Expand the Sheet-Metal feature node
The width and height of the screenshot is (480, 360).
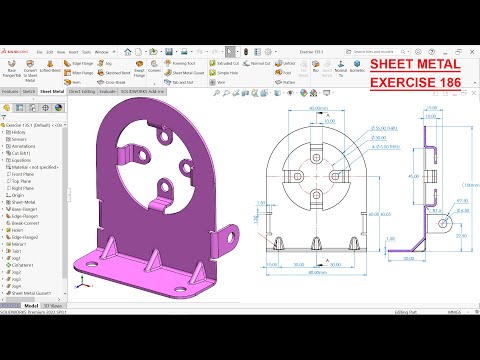(3, 202)
